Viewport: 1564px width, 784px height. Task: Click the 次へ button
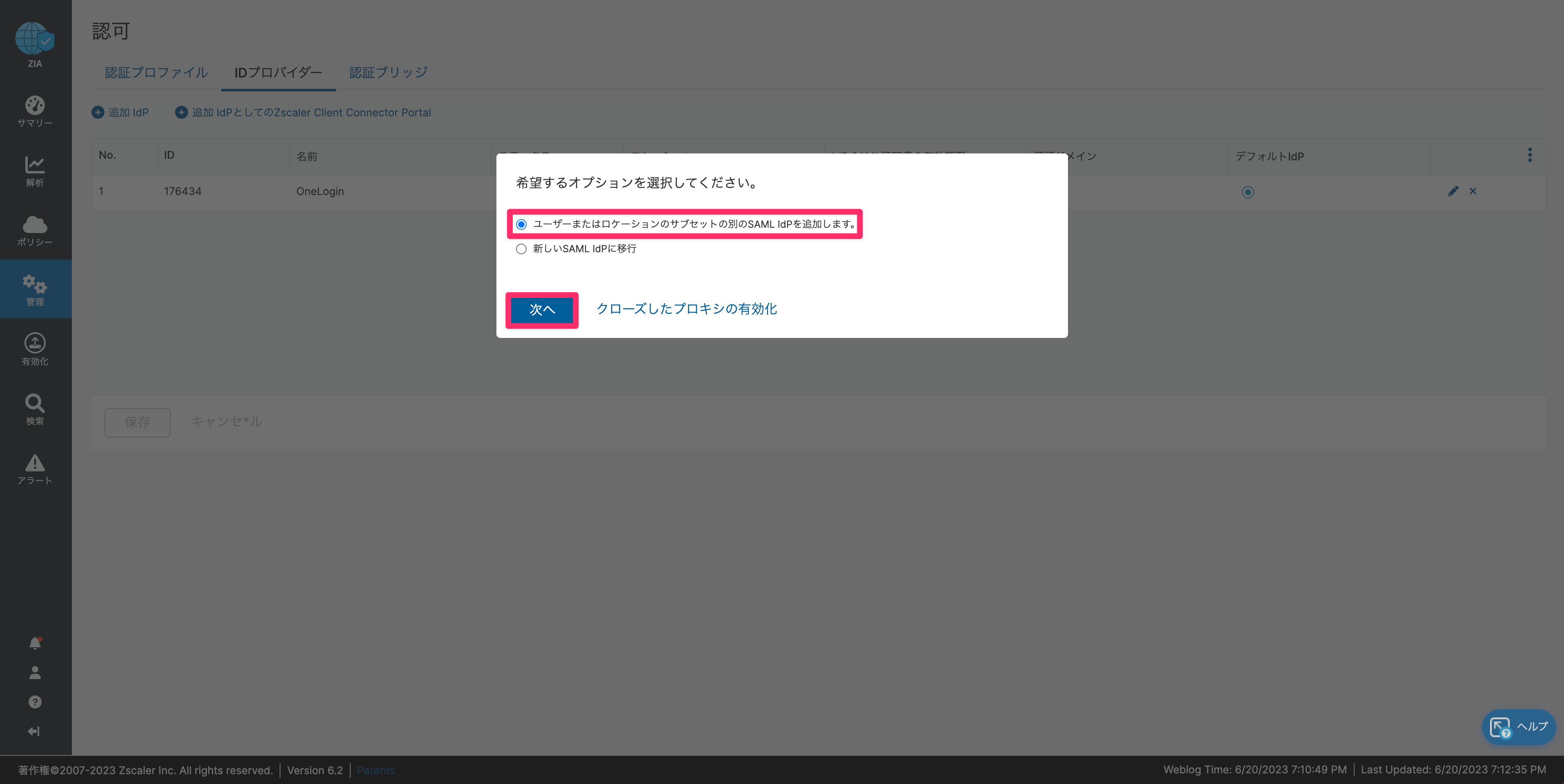point(542,310)
